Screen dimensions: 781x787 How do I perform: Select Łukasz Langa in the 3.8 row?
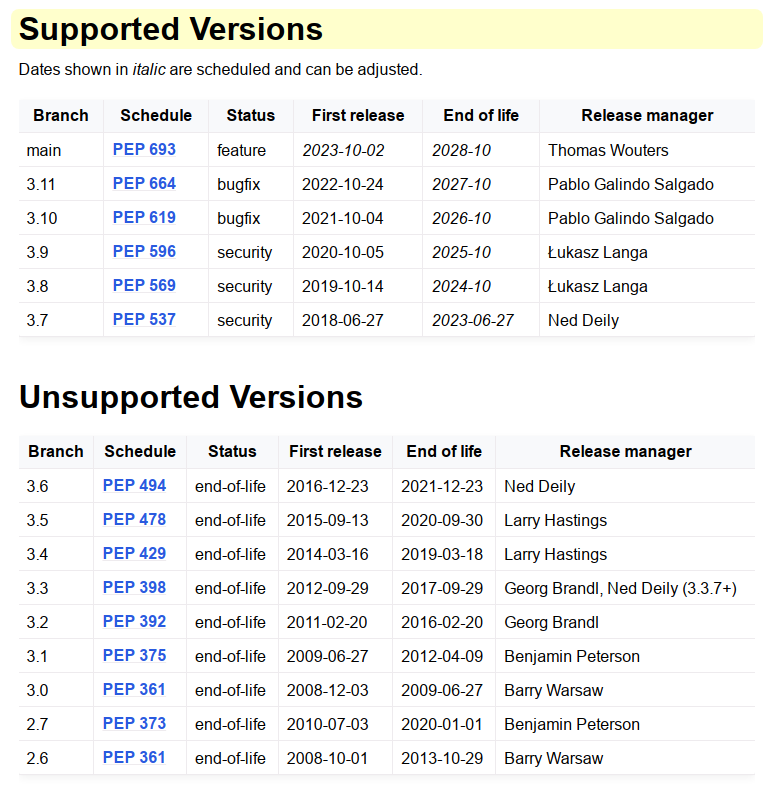pos(597,286)
